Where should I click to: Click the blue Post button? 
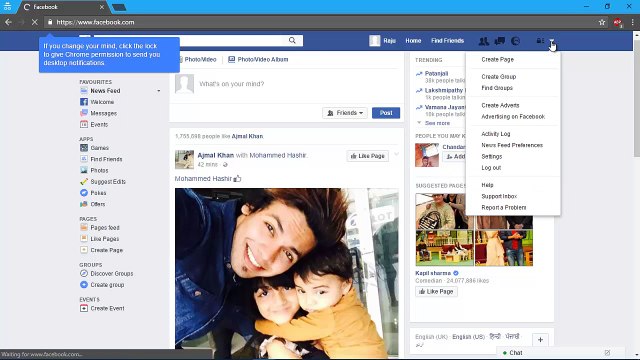point(386,113)
